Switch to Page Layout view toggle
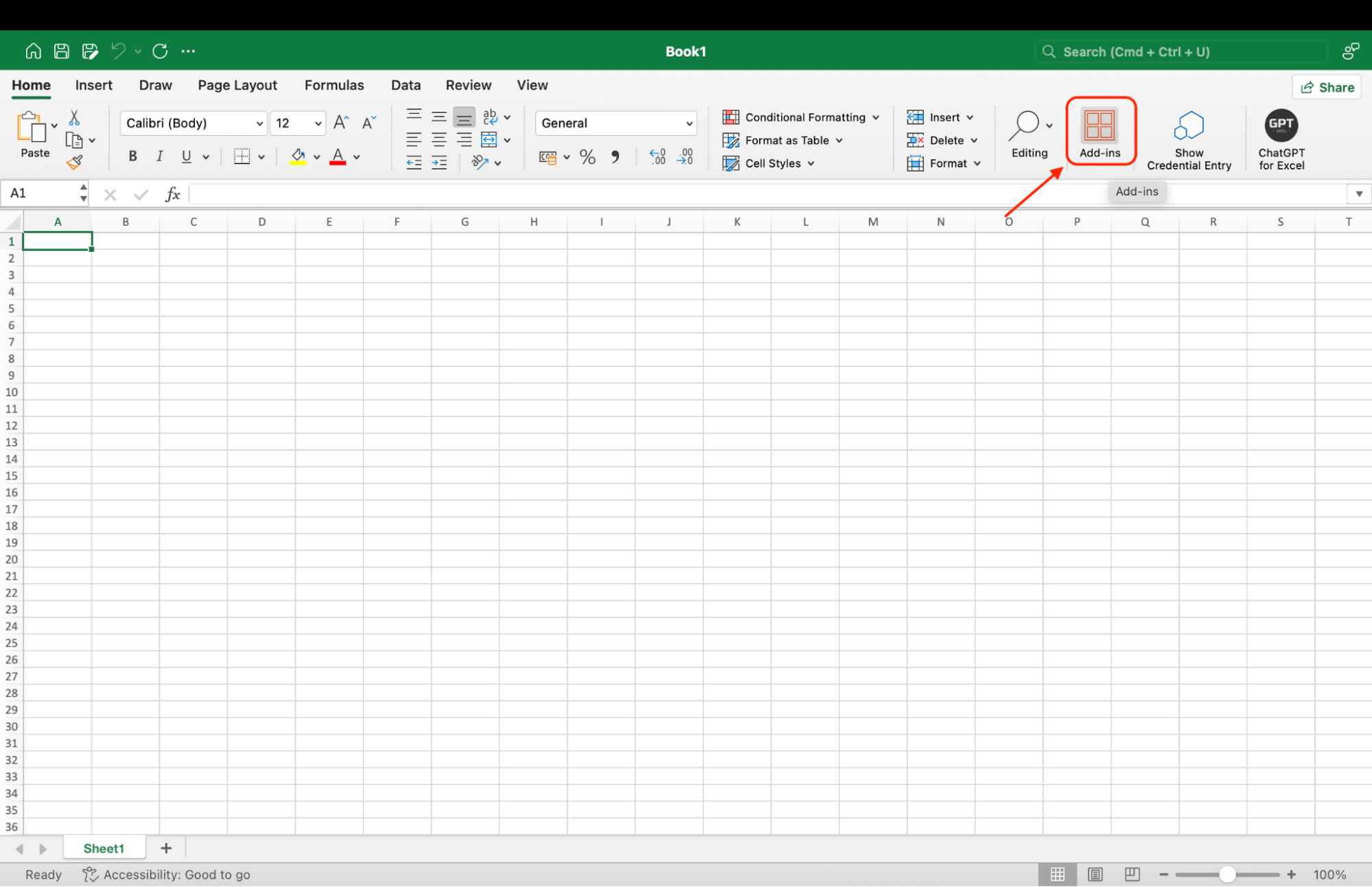The width and height of the screenshot is (1372, 887). coord(1094,874)
